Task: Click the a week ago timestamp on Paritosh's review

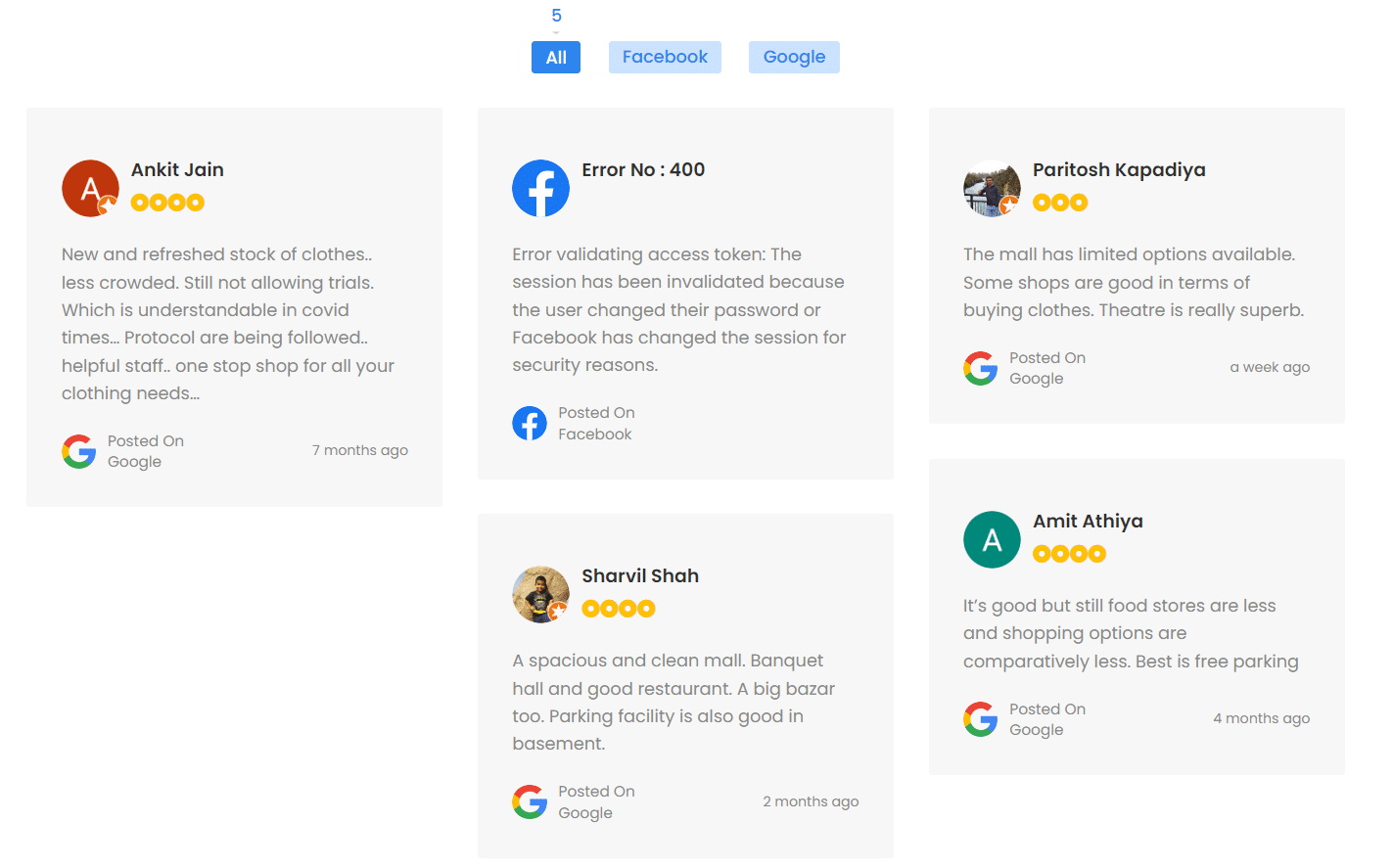Action: point(1270,366)
